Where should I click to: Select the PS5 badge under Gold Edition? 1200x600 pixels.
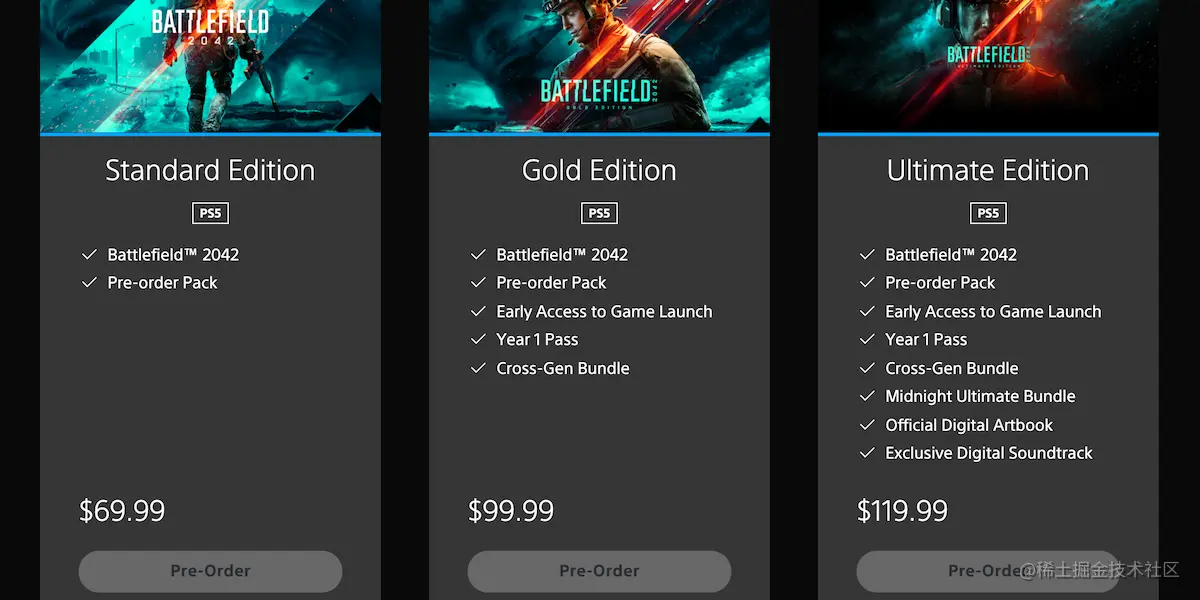599,213
